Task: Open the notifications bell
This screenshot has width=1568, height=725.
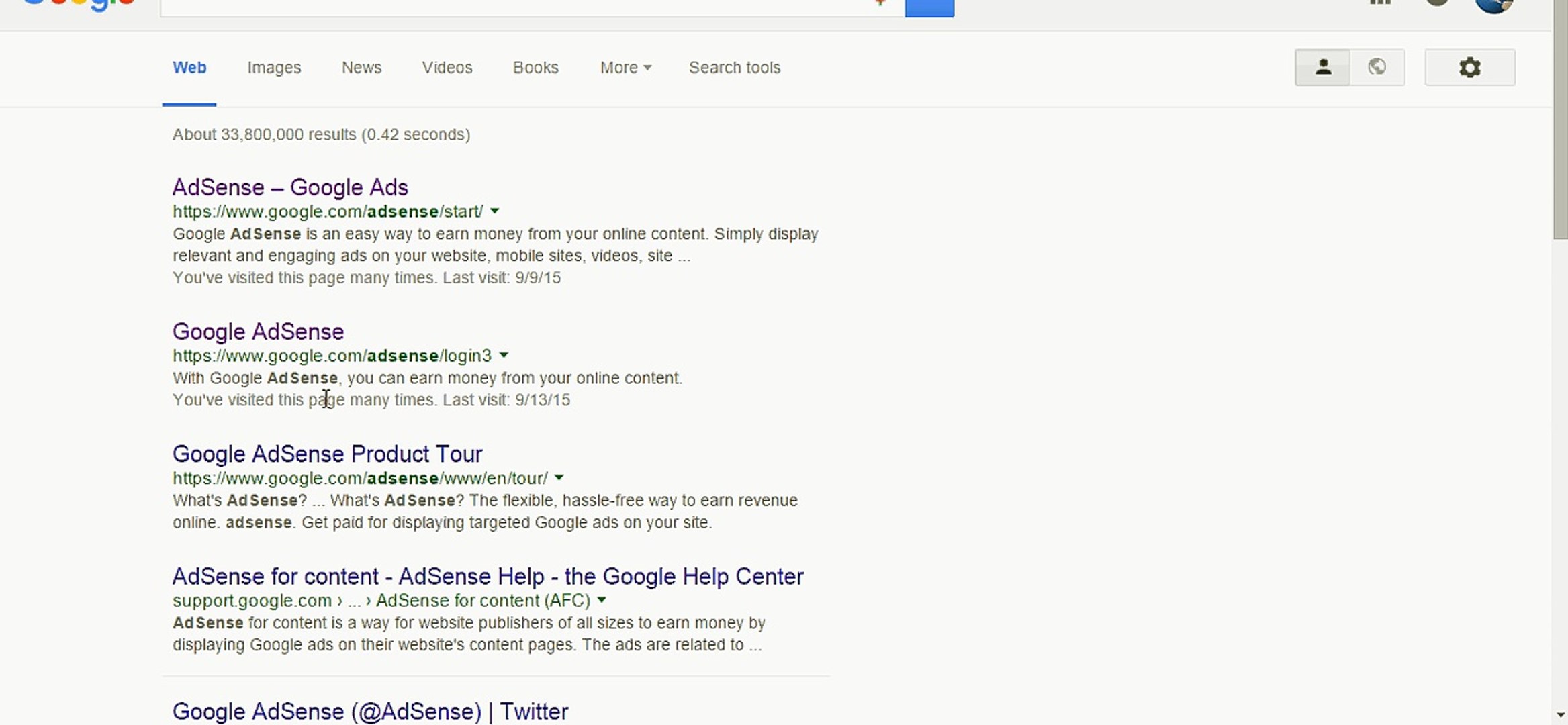Action: [1436, 3]
